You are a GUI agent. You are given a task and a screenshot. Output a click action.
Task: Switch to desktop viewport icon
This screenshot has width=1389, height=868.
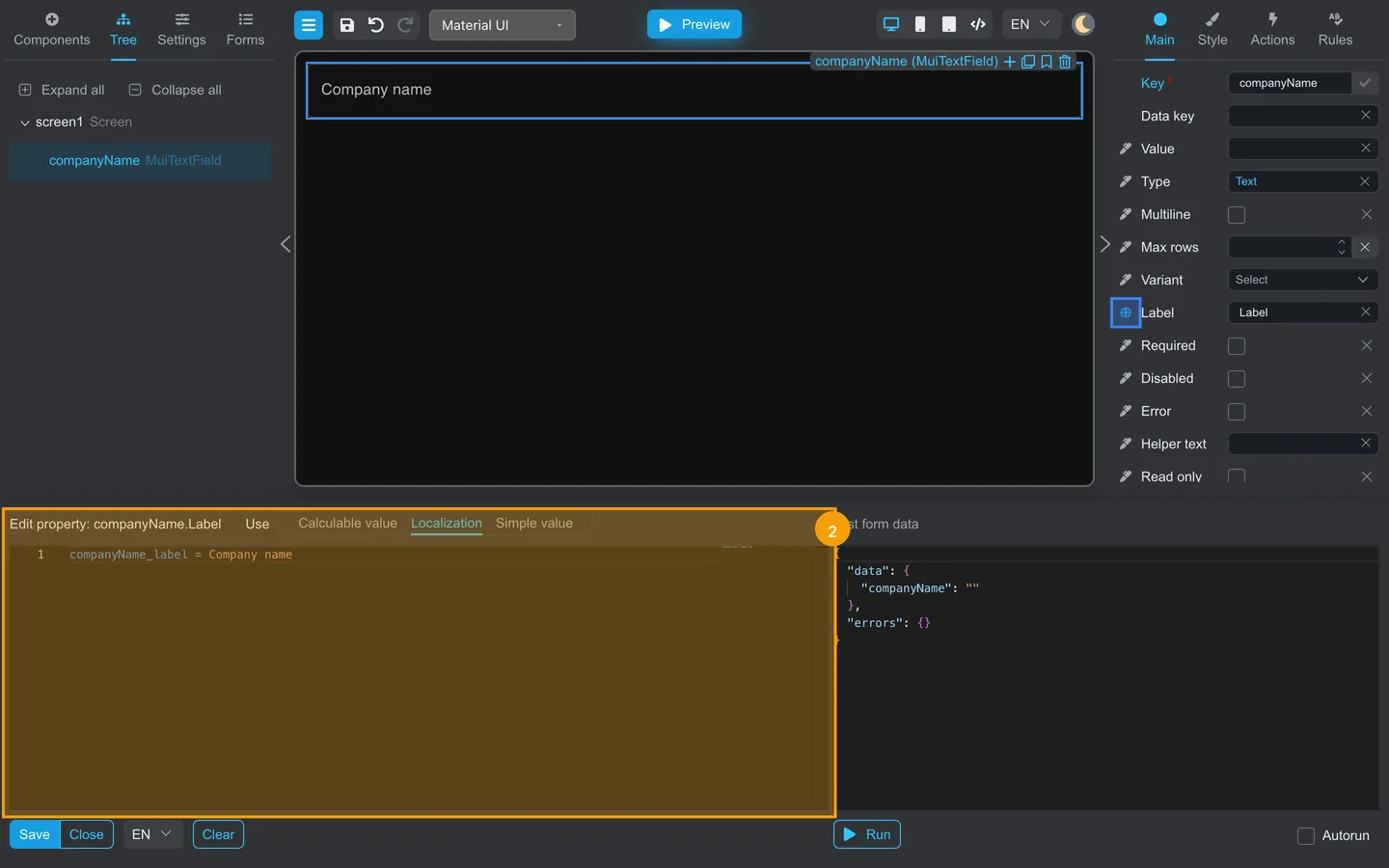coord(891,24)
